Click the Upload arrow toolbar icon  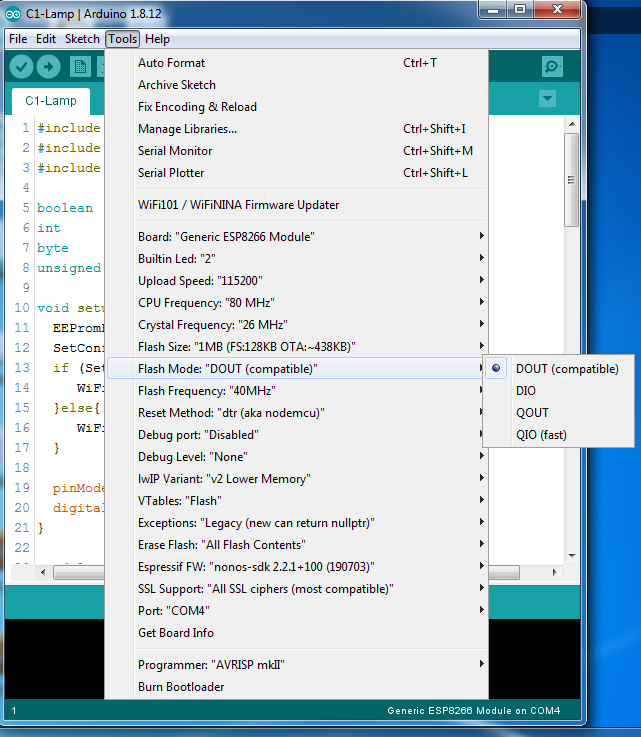pyautogui.click(x=48, y=67)
